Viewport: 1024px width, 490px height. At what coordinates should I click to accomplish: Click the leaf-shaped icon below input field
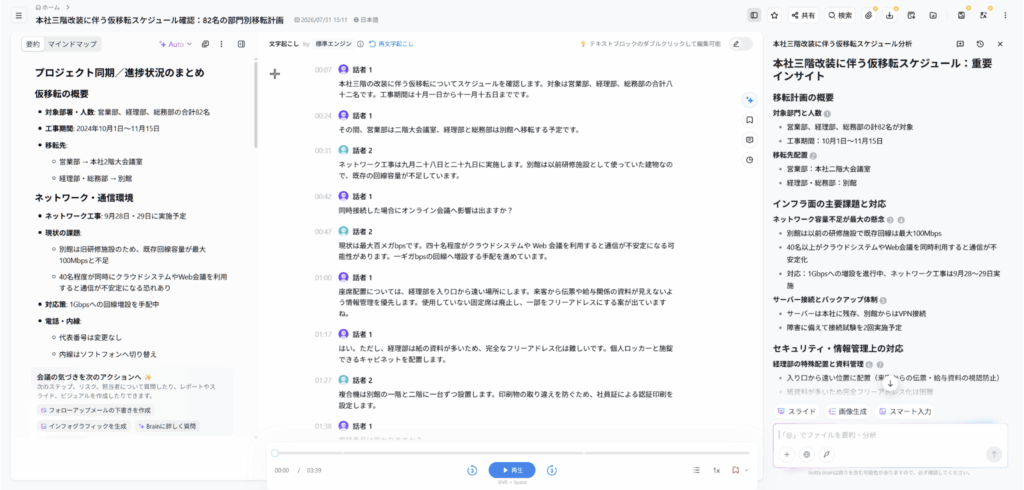[827, 454]
